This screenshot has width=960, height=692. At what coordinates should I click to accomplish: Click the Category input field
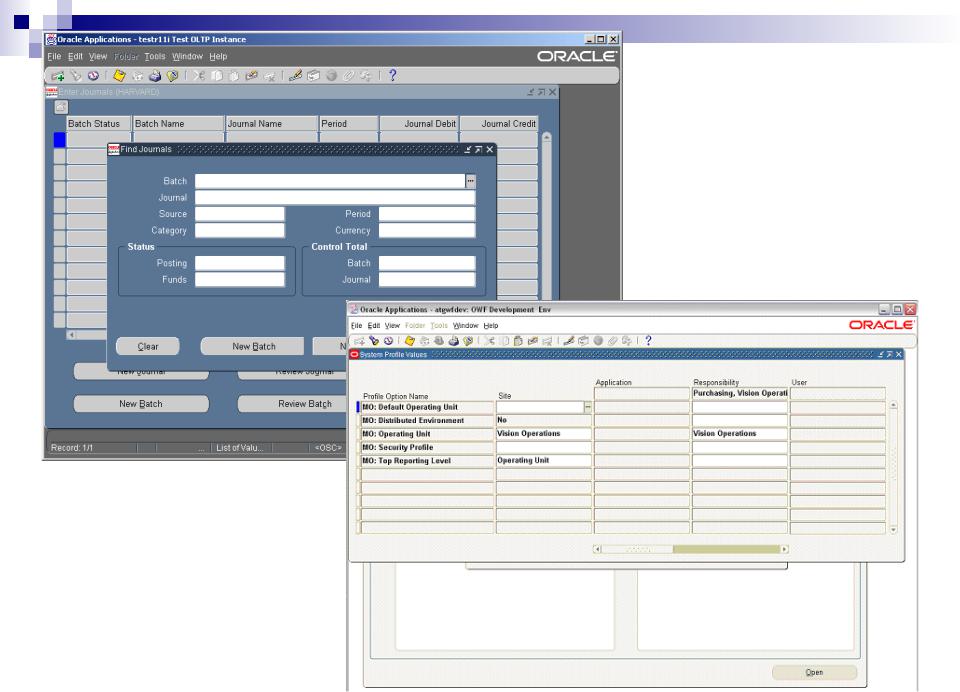[239, 230]
